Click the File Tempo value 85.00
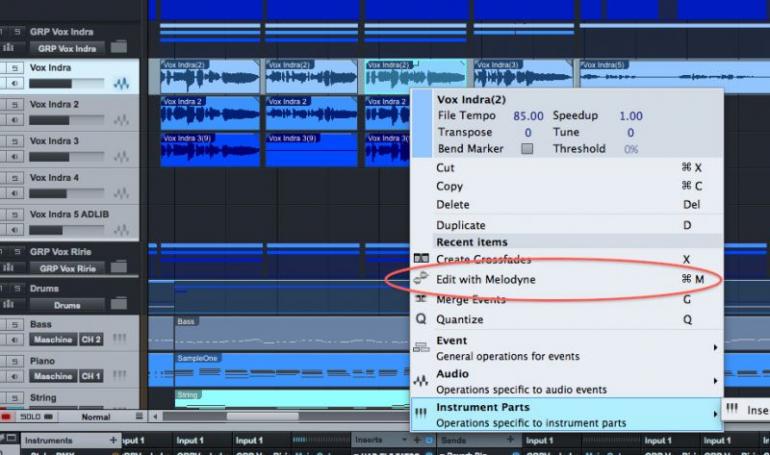 tap(528, 116)
